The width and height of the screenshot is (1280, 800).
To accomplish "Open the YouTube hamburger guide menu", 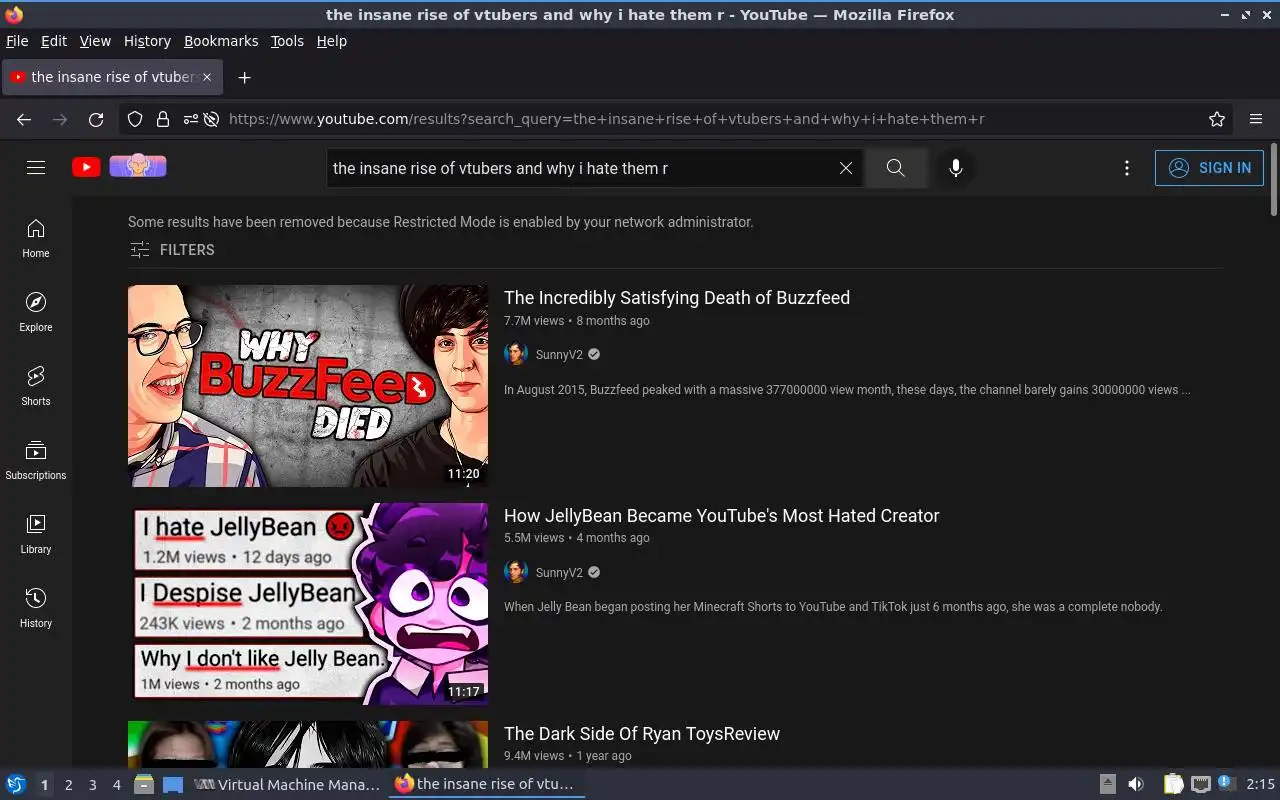I will coord(36,168).
